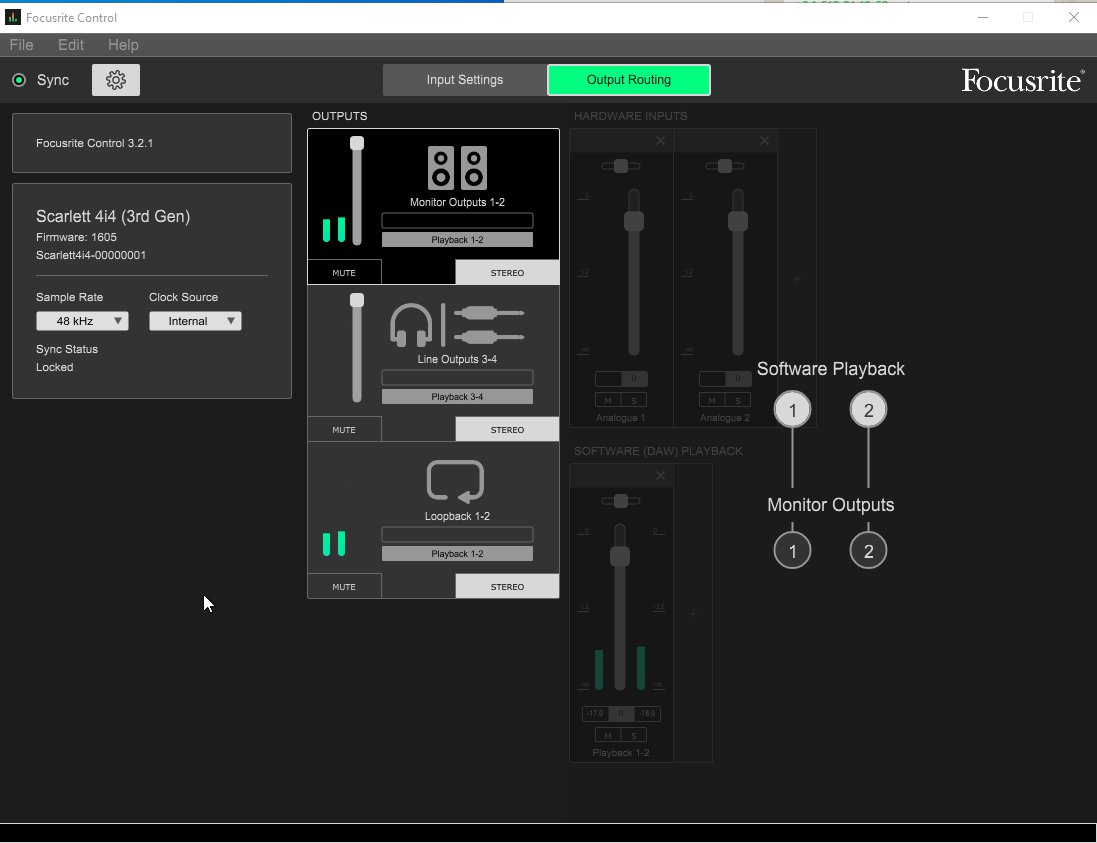Image resolution: width=1097 pixels, height=843 pixels.
Task: Toggle mute M on Analogue 1
Action: click(x=608, y=400)
